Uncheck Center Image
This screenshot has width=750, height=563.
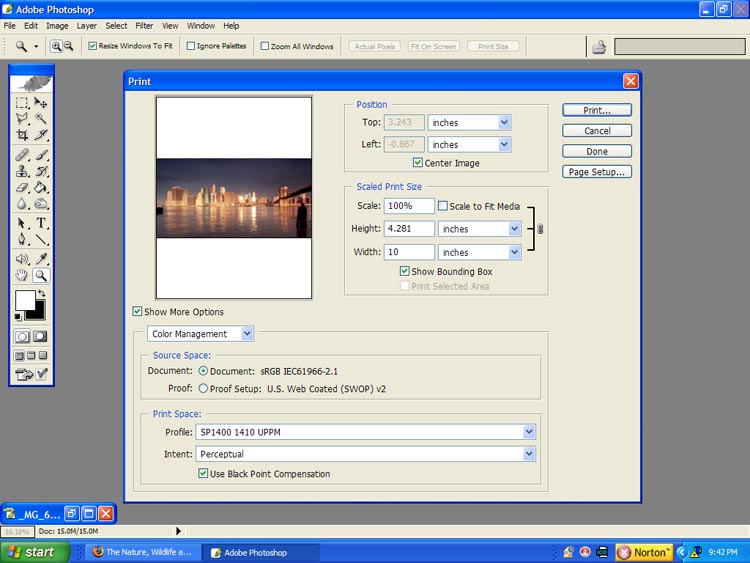coord(418,163)
